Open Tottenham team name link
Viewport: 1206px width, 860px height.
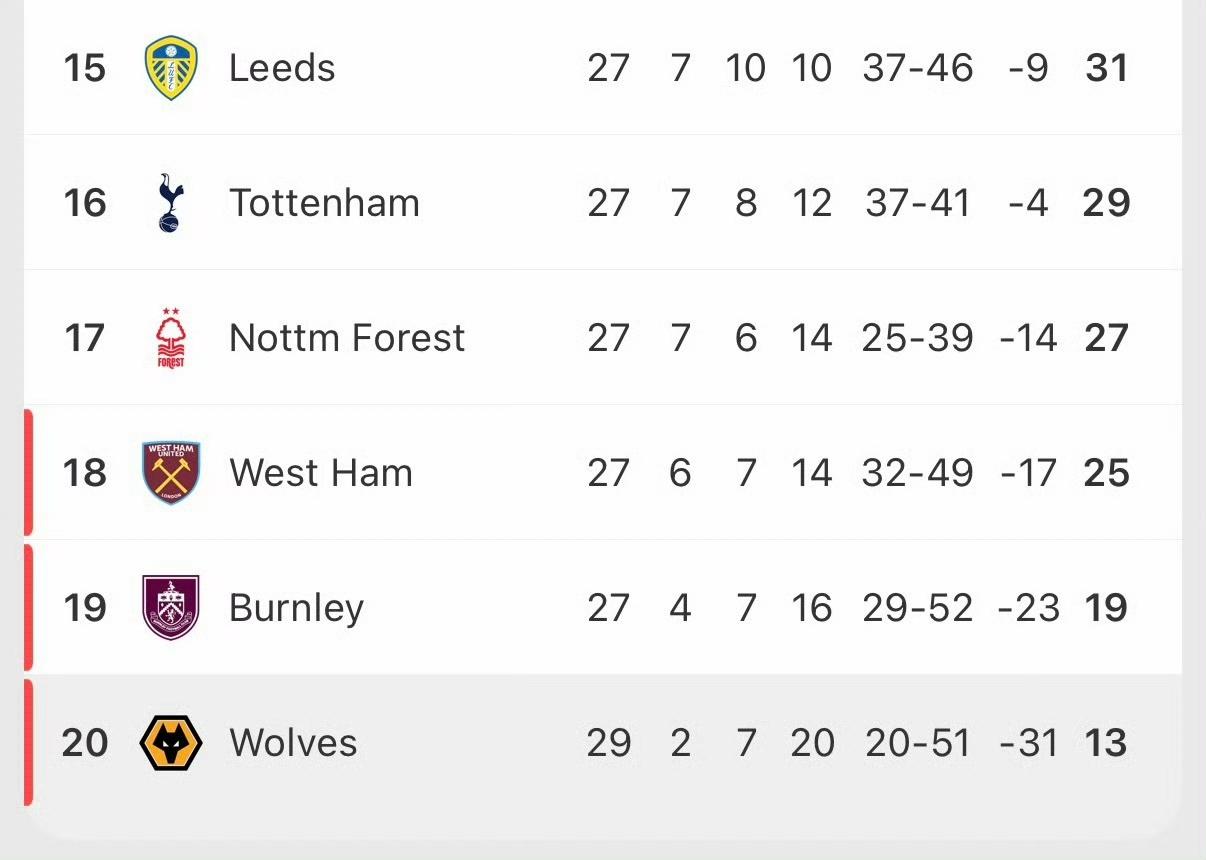pyautogui.click(x=324, y=203)
